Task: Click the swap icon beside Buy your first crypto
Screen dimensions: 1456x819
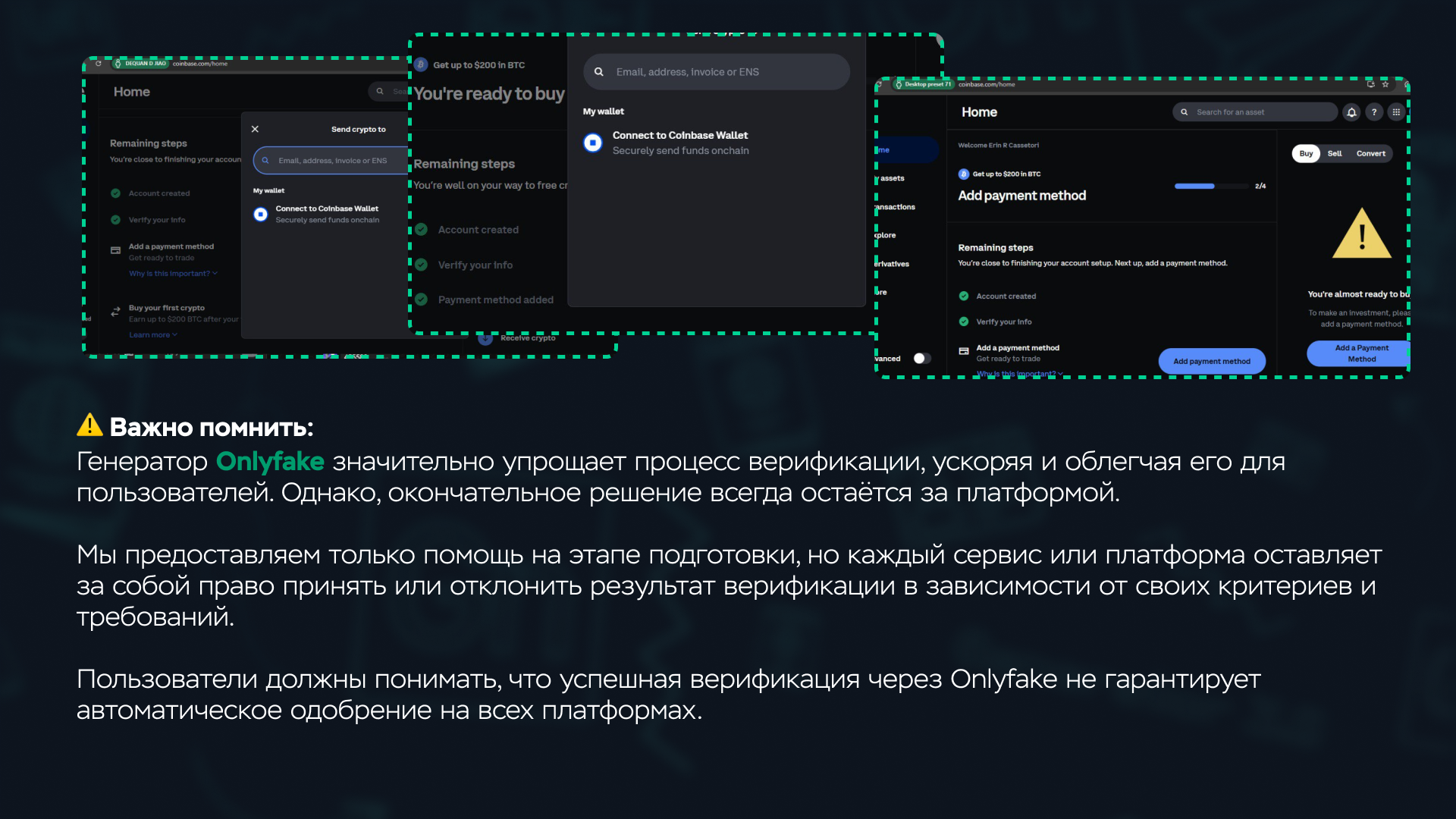Action: click(115, 312)
